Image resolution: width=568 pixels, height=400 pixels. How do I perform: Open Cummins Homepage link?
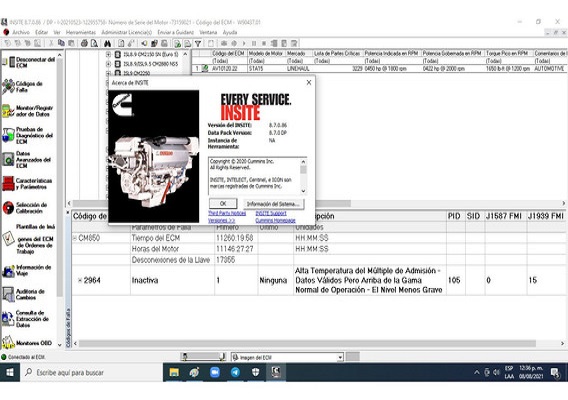[x=275, y=220]
